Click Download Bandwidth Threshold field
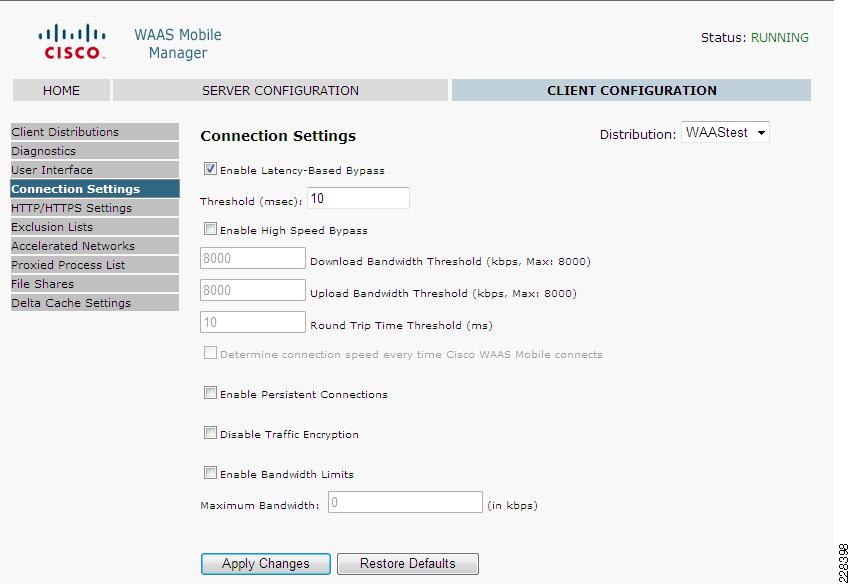 pos(253,258)
